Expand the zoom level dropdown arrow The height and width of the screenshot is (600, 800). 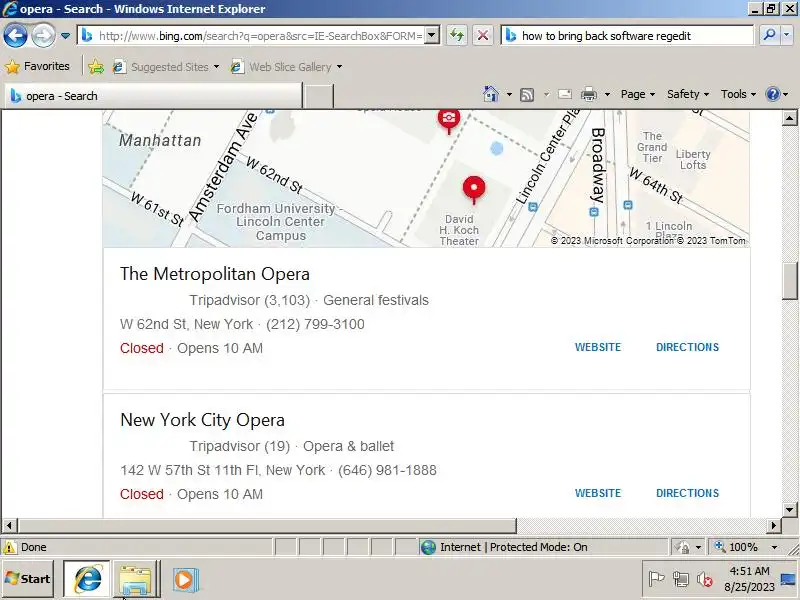pyautogui.click(x=774, y=547)
